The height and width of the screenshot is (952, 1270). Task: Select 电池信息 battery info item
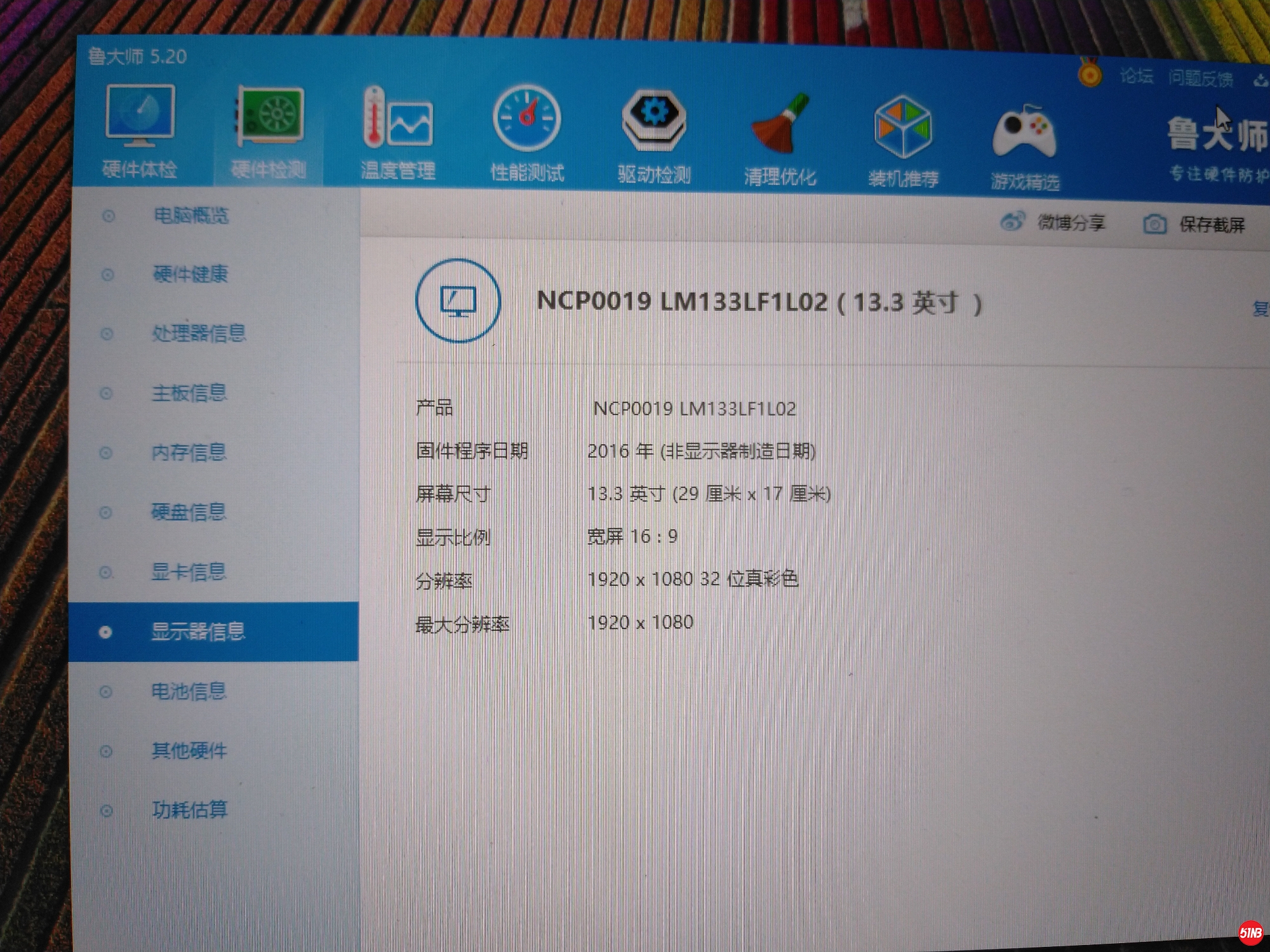tap(189, 691)
